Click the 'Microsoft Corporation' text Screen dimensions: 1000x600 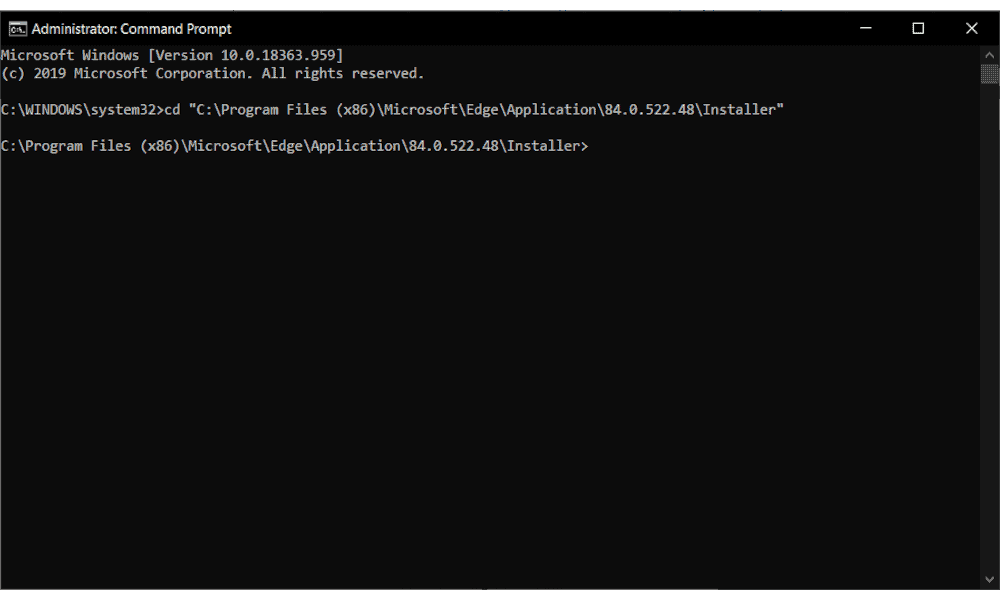click(x=163, y=73)
